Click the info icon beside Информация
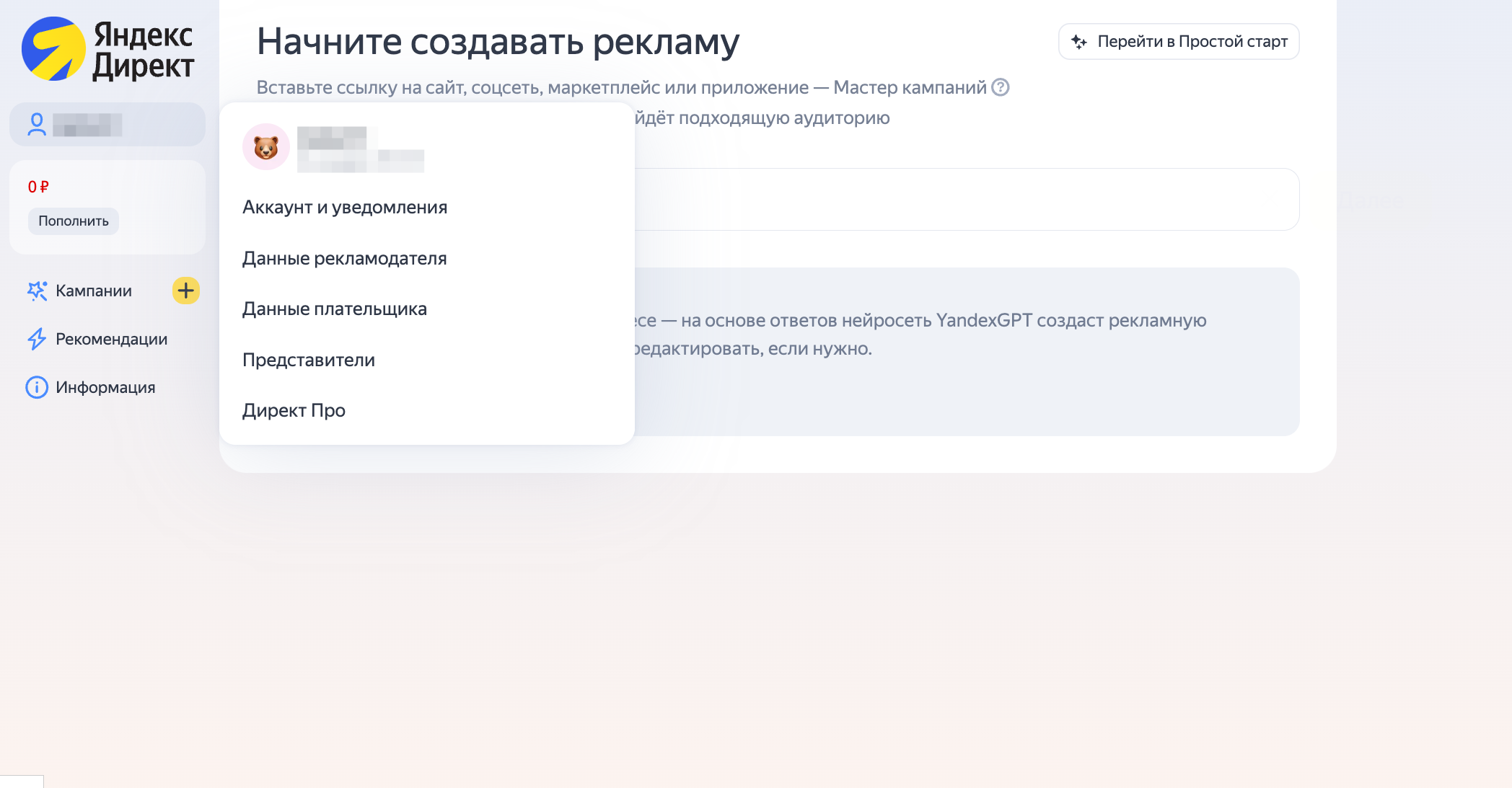 point(36,387)
